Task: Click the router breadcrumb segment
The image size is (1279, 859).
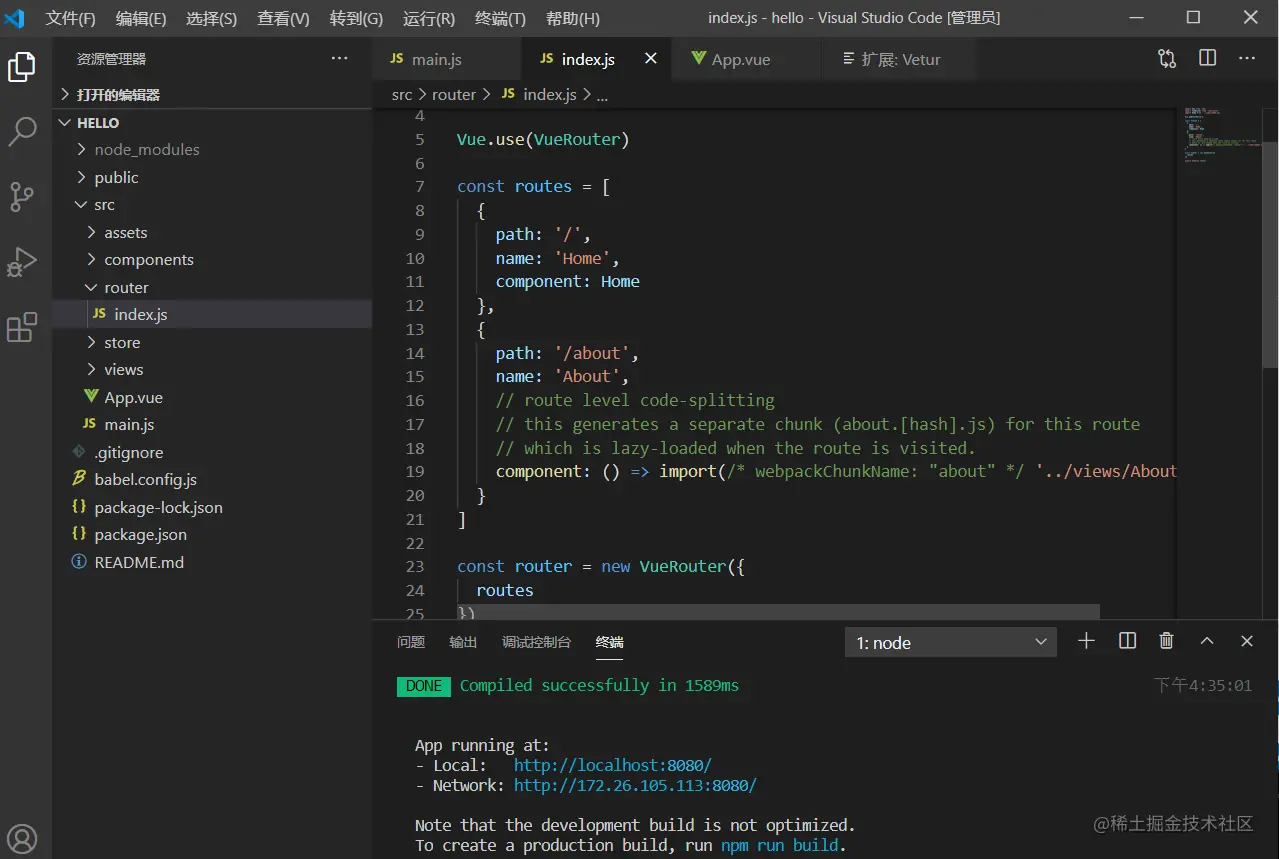Action: [454, 94]
